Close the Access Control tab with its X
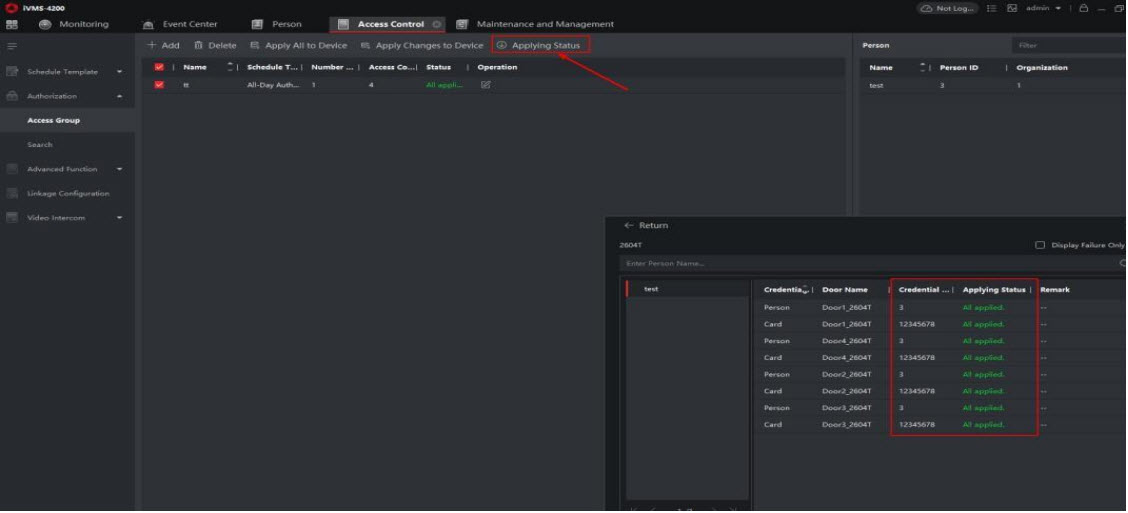1128x513 pixels. (x=438, y=24)
